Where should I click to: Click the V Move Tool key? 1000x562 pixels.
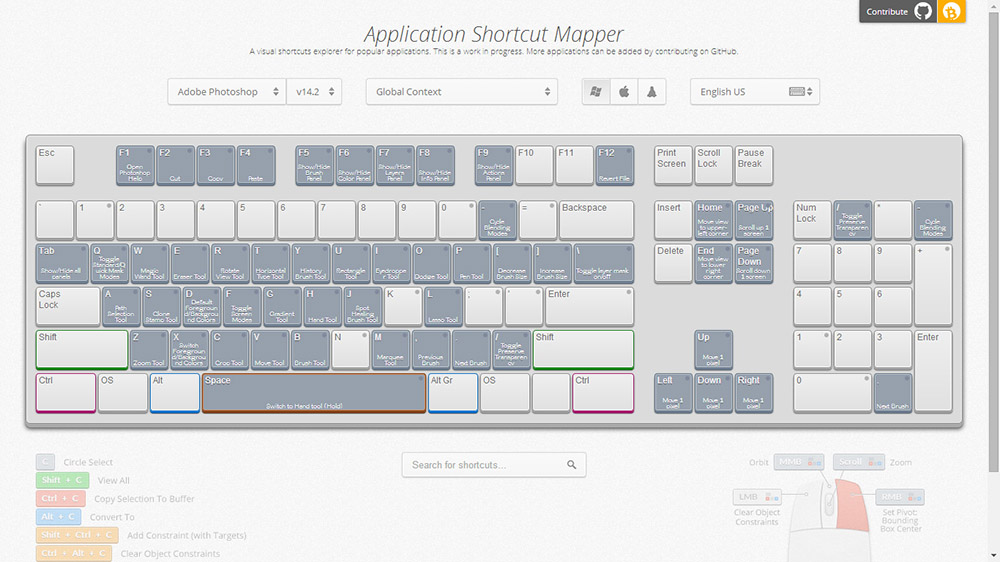270,349
